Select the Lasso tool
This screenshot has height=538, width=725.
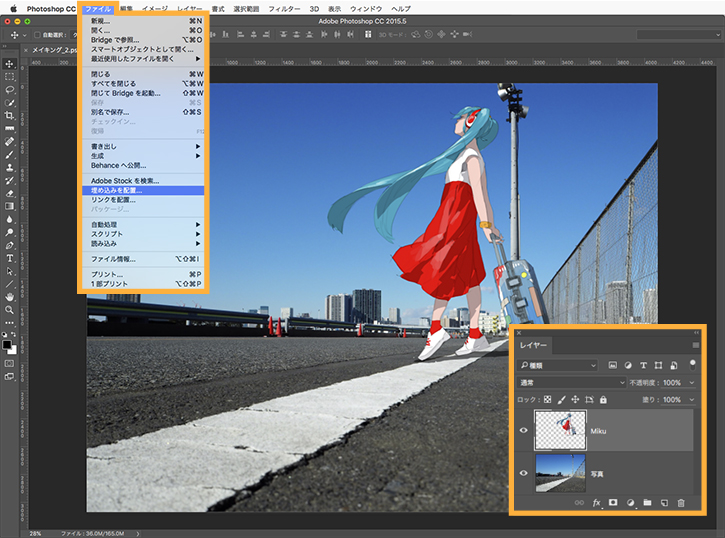pyautogui.click(x=10, y=90)
